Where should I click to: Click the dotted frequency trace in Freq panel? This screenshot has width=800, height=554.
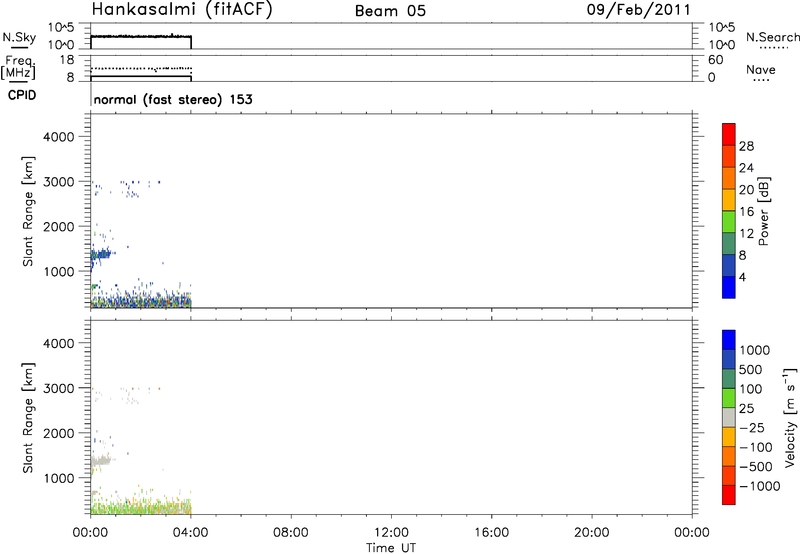141,68
